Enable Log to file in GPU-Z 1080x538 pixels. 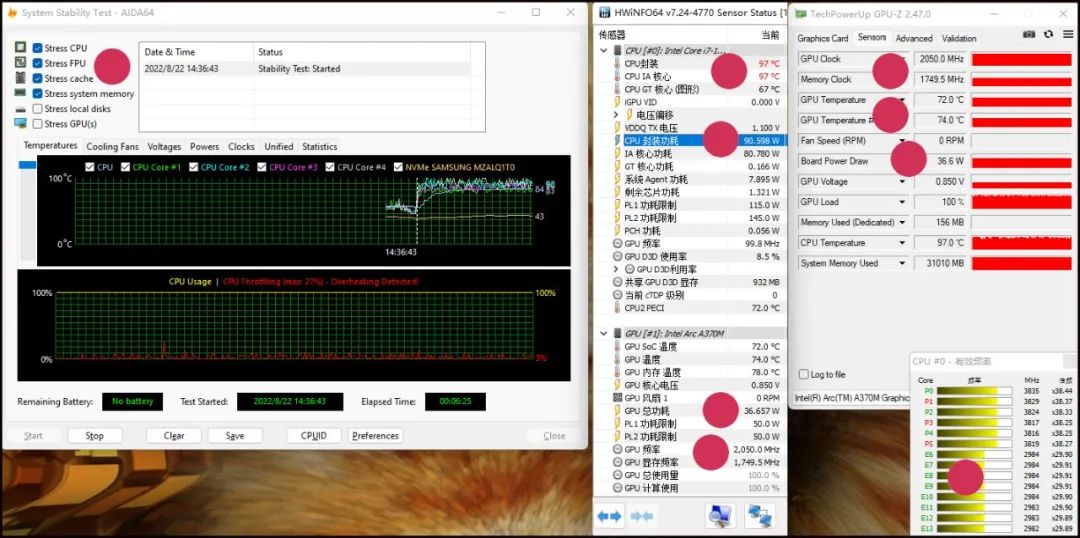[804, 374]
